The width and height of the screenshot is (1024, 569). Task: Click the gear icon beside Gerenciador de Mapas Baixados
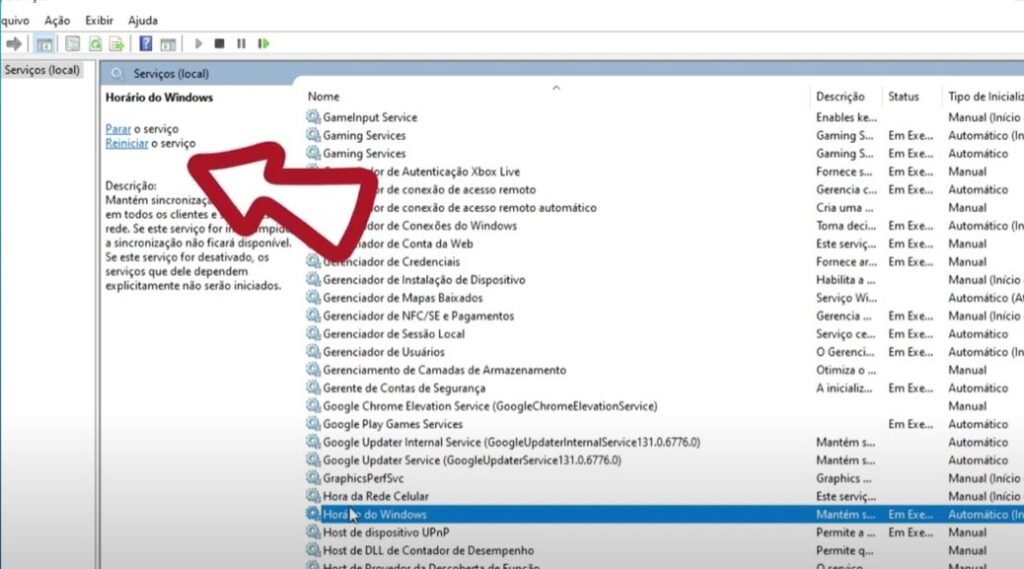tap(313, 298)
